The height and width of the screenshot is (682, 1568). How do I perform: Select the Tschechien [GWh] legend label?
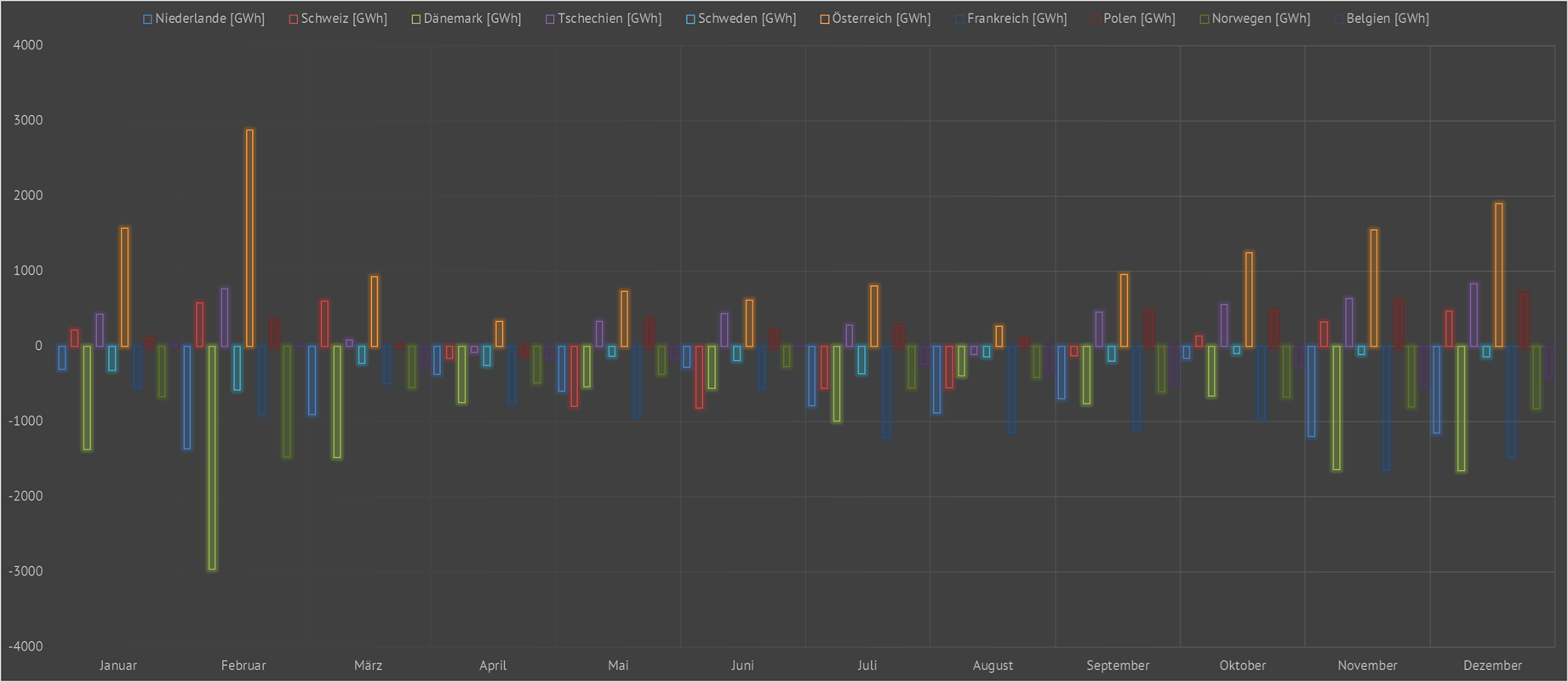click(x=609, y=19)
